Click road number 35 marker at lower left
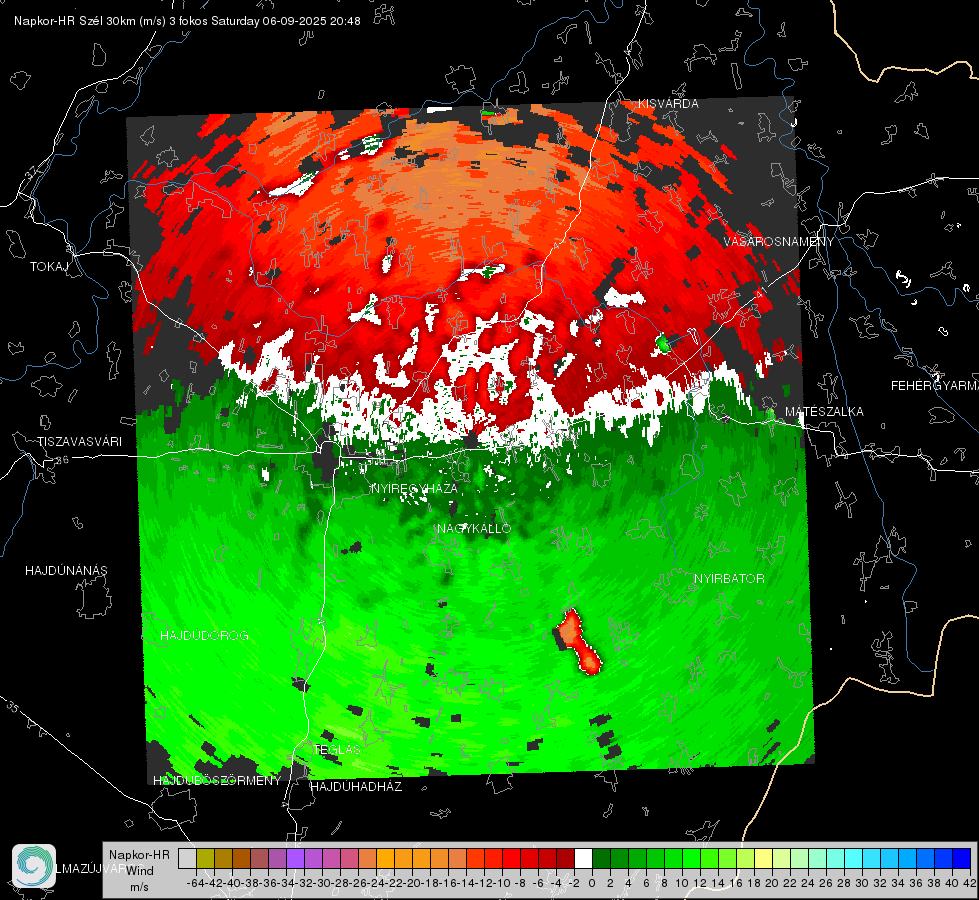This screenshot has width=979, height=900. coord(12,707)
